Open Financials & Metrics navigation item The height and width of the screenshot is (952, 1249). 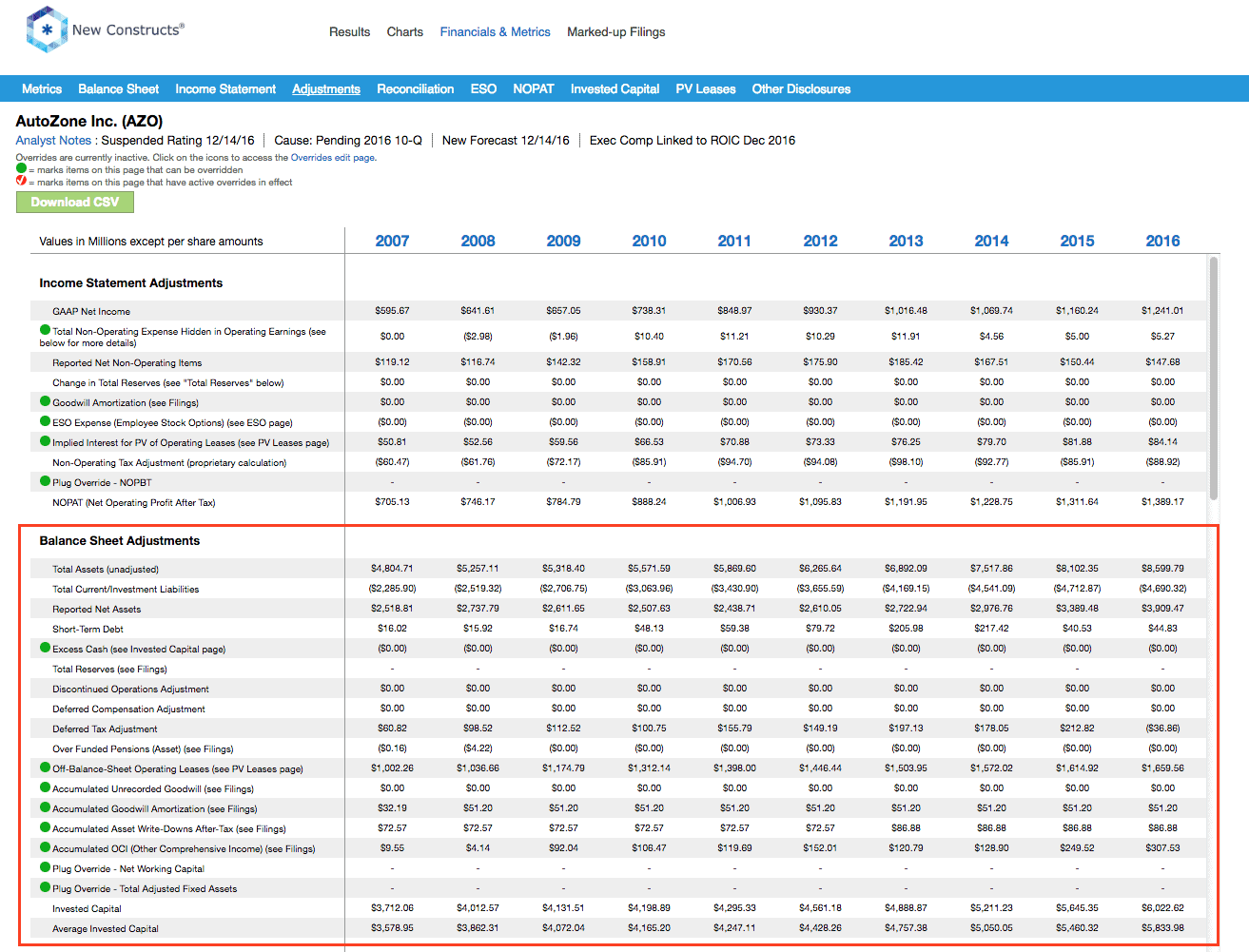click(x=495, y=31)
